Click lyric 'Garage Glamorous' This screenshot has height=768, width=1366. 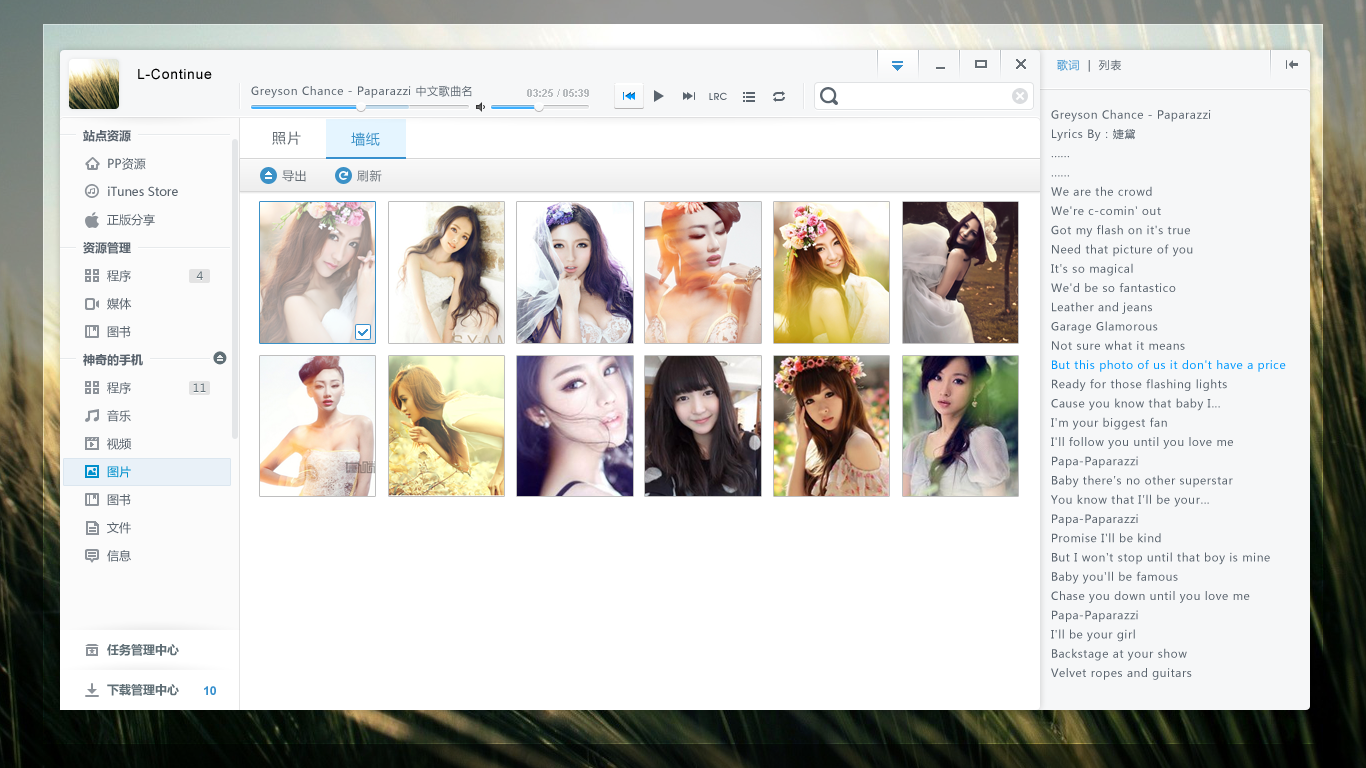pos(1104,327)
